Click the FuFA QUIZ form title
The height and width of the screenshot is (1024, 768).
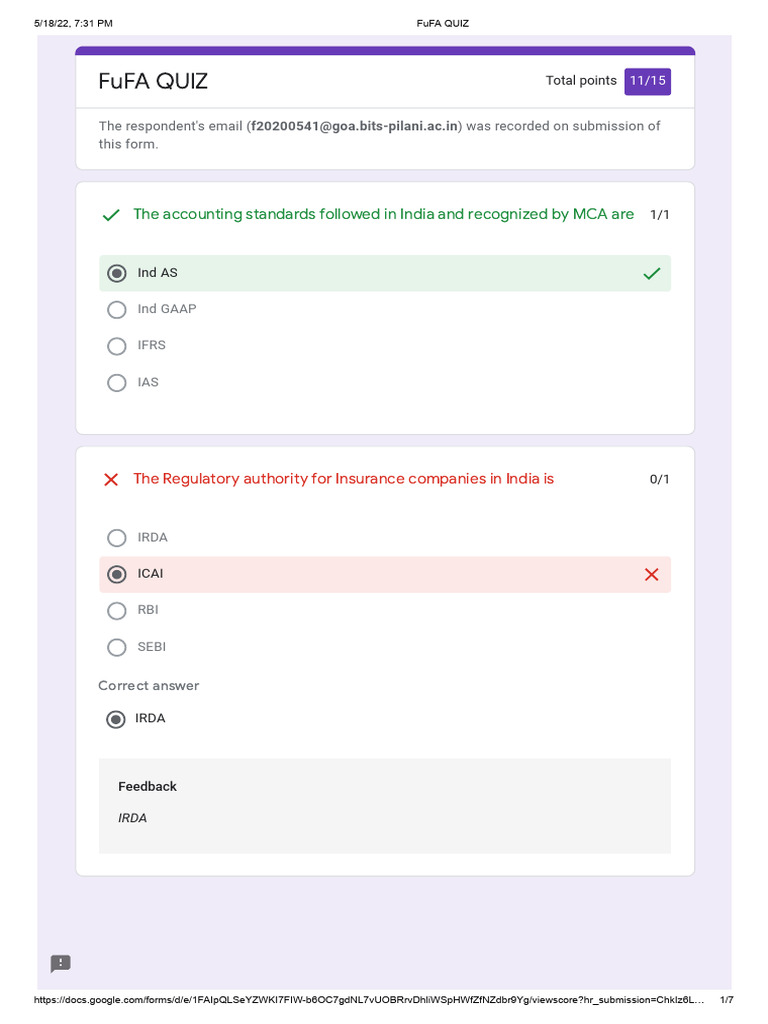153,82
